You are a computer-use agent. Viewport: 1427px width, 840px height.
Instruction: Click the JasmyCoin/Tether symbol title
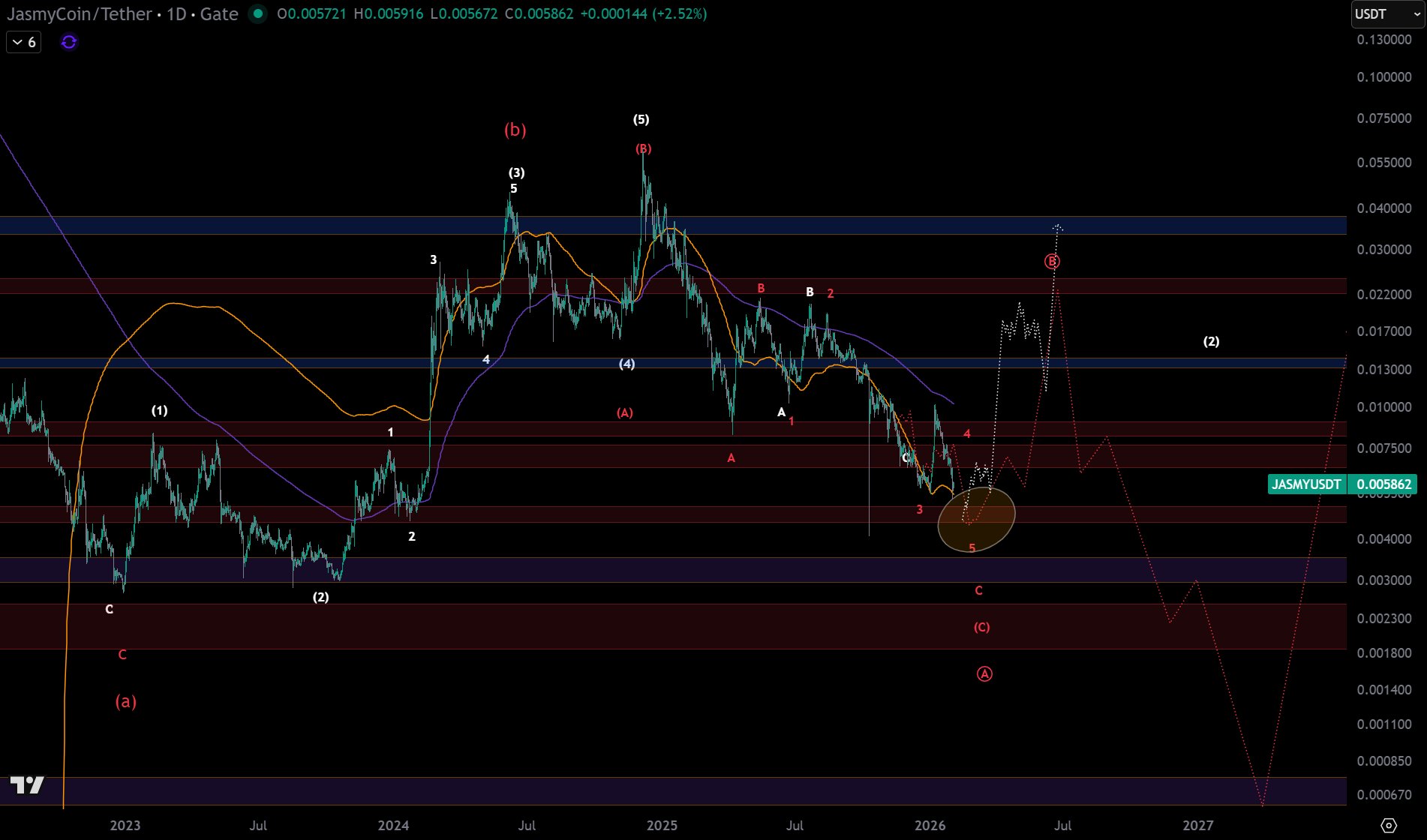tap(79, 13)
